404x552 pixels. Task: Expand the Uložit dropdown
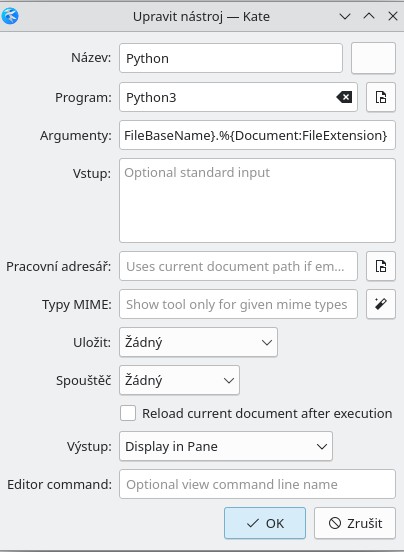pos(198,342)
